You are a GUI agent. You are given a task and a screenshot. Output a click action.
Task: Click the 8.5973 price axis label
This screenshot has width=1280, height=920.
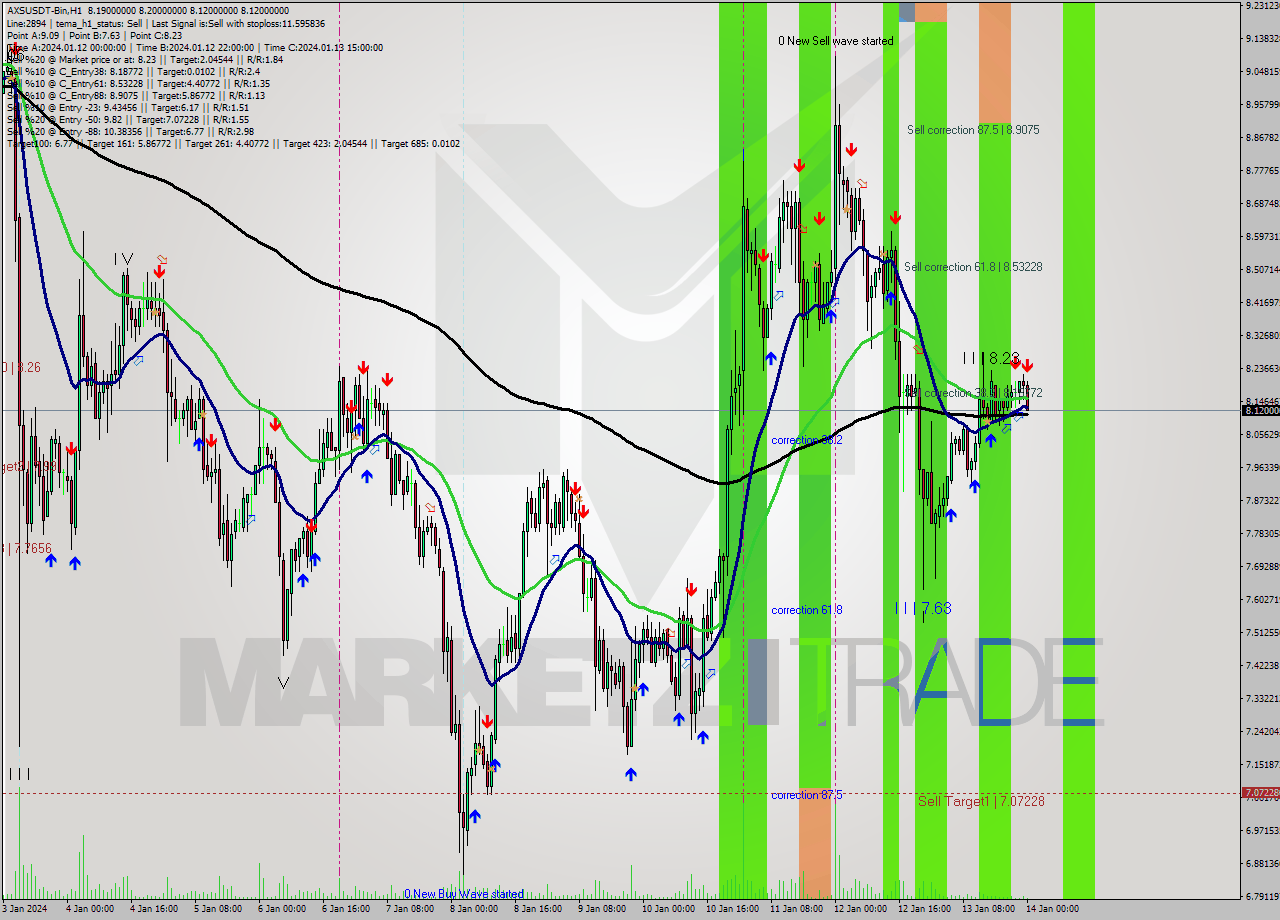pyautogui.click(x=1262, y=236)
